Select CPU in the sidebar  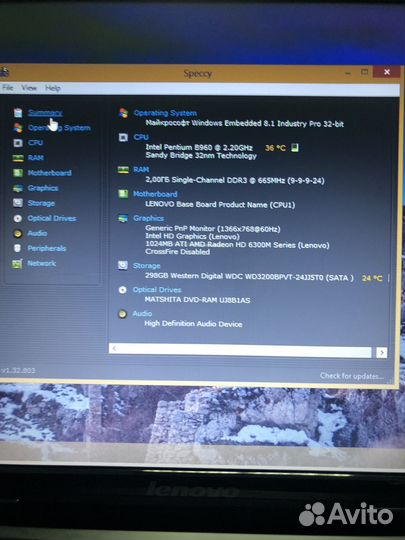coord(35,143)
